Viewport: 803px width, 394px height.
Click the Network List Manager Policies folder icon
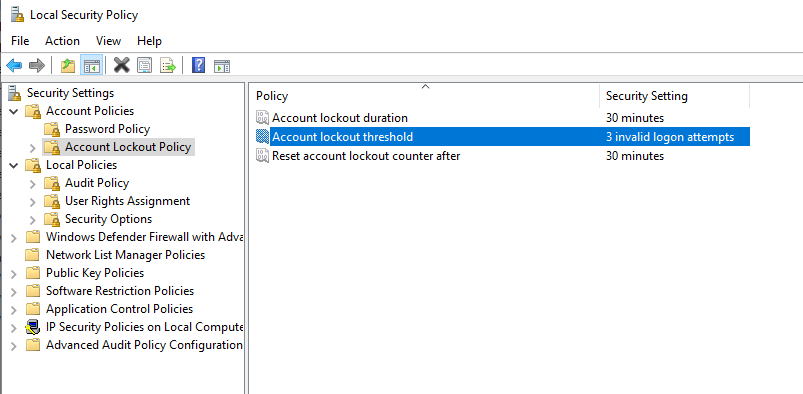pos(33,255)
